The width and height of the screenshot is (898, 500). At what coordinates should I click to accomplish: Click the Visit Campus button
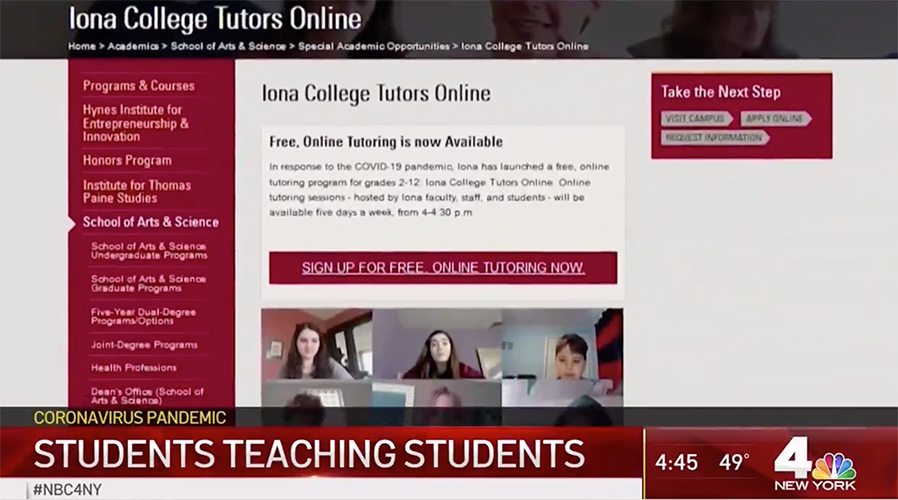[696, 119]
